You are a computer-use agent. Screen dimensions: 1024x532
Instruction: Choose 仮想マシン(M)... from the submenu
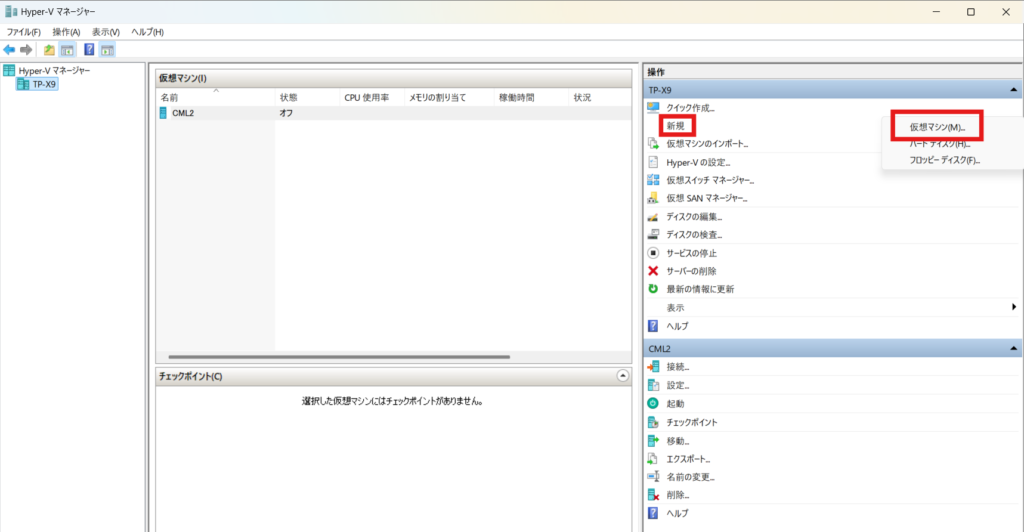937,127
